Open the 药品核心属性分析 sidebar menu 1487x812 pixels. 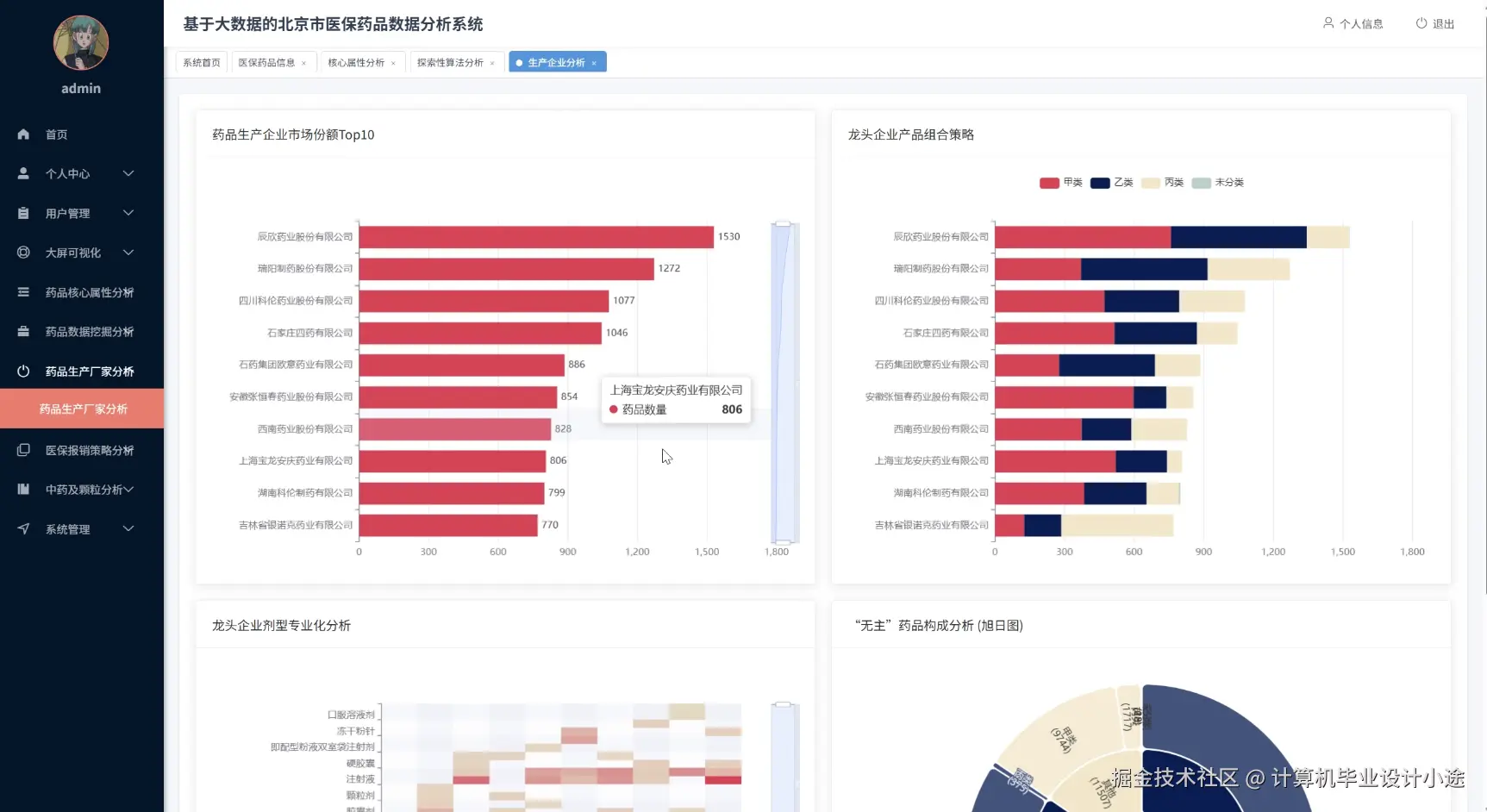tap(82, 292)
